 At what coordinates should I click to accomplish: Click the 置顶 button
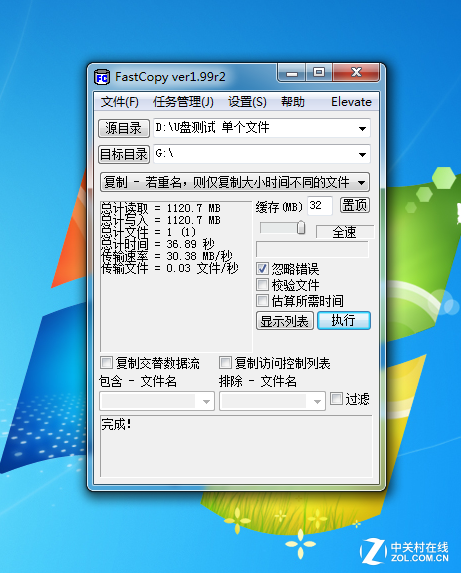tap(355, 205)
